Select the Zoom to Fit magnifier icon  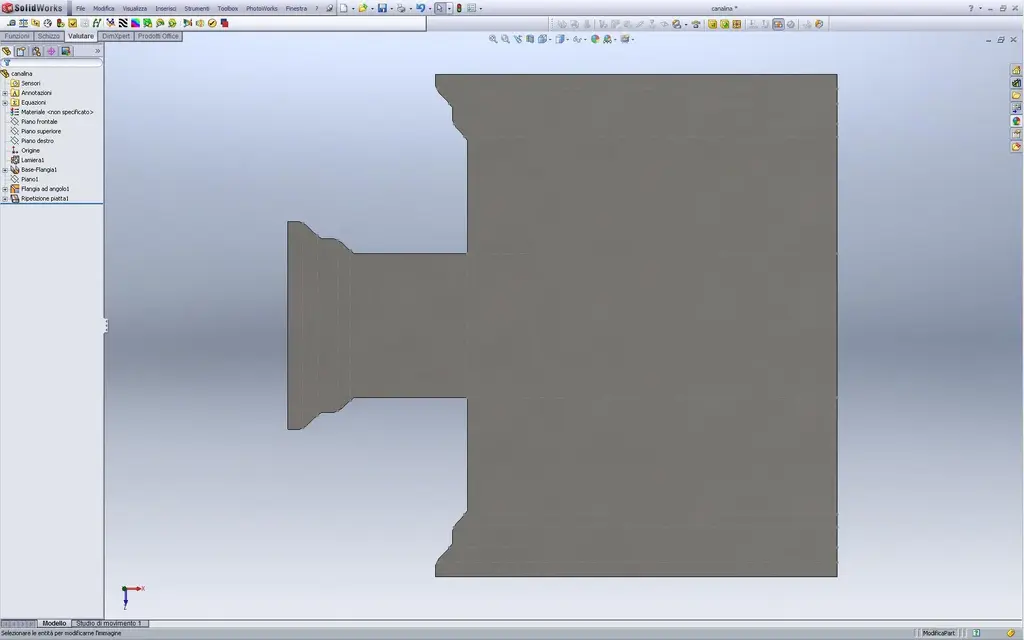tap(493, 39)
